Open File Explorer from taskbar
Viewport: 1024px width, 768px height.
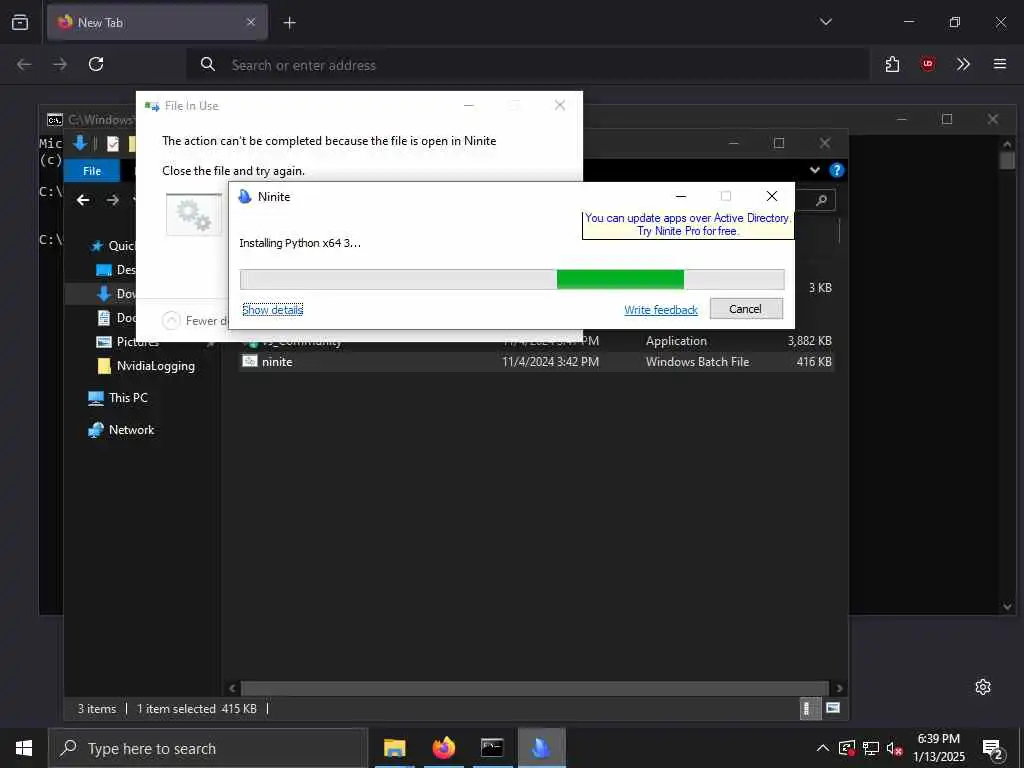point(394,748)
